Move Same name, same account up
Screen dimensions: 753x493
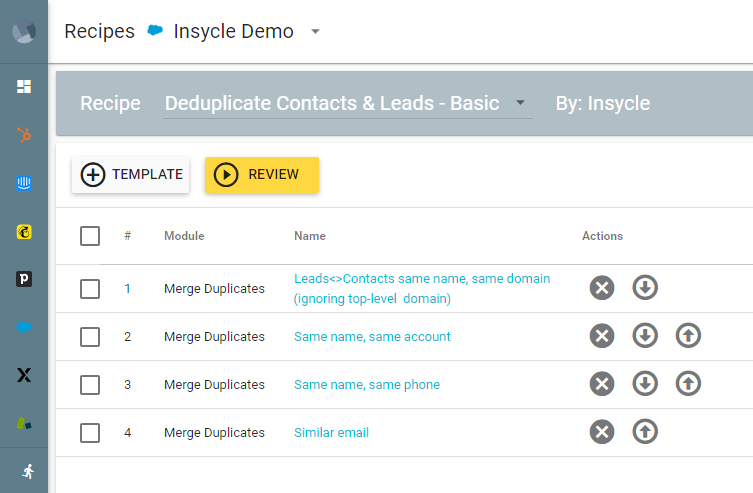point(688,336)
